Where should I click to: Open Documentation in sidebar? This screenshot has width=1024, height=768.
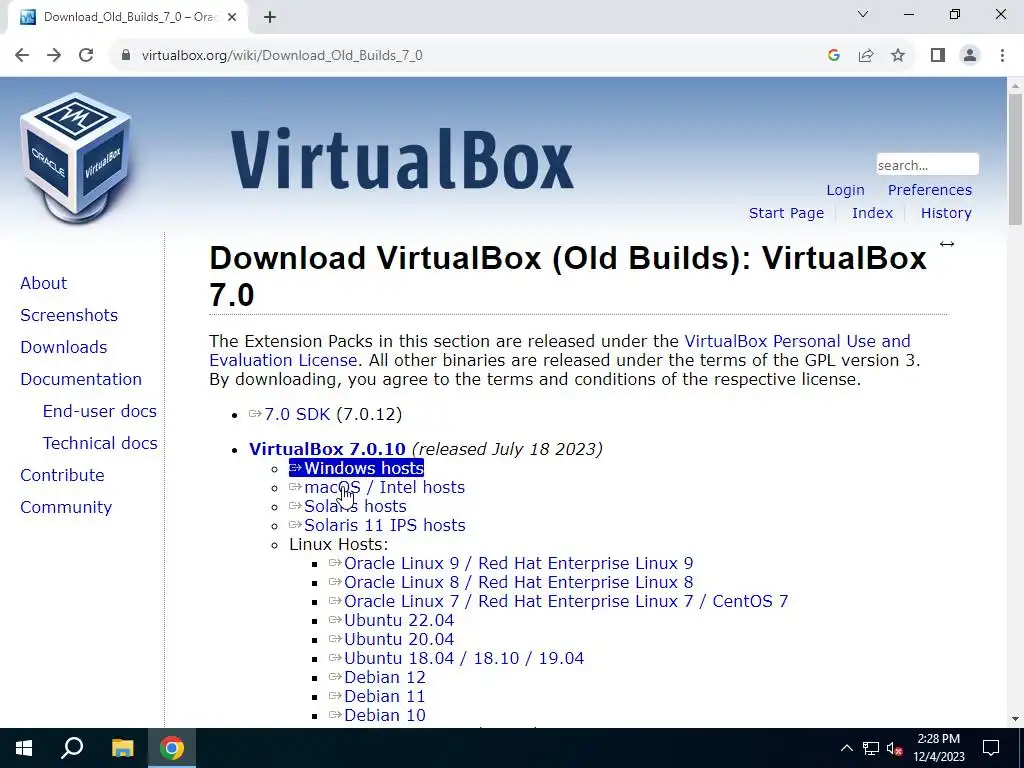tap(81, 379)
